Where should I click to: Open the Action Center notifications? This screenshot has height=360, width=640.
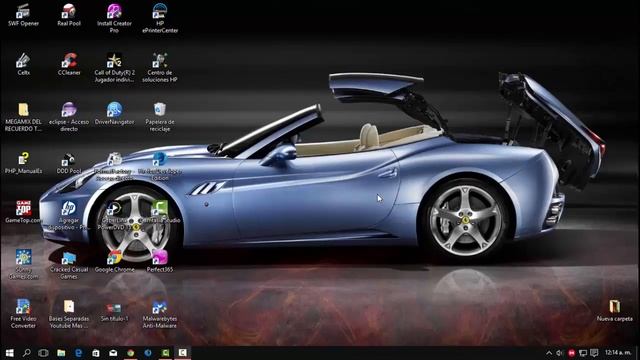click(594, 353)
